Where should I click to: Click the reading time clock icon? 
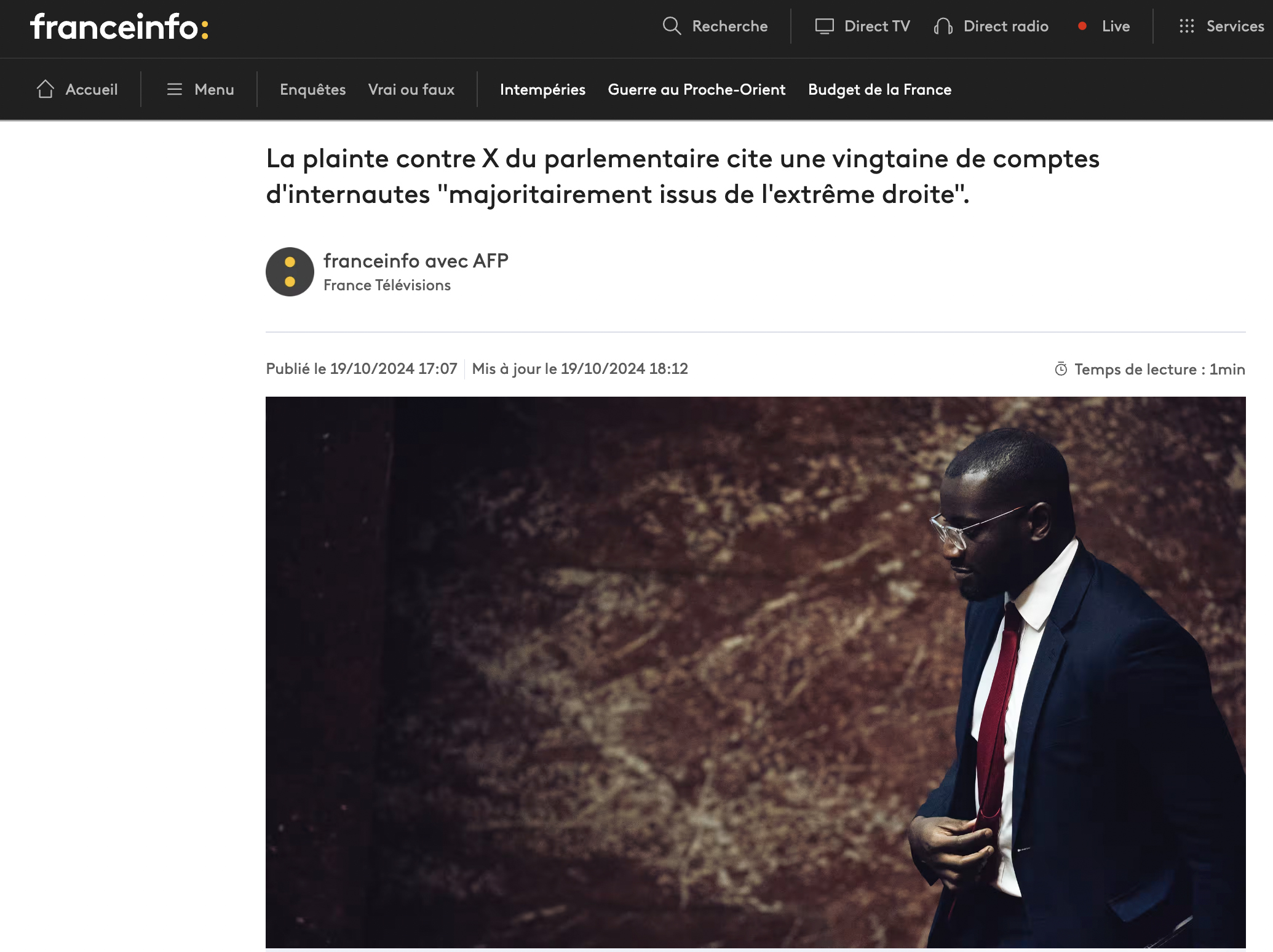coord(1061,369)
